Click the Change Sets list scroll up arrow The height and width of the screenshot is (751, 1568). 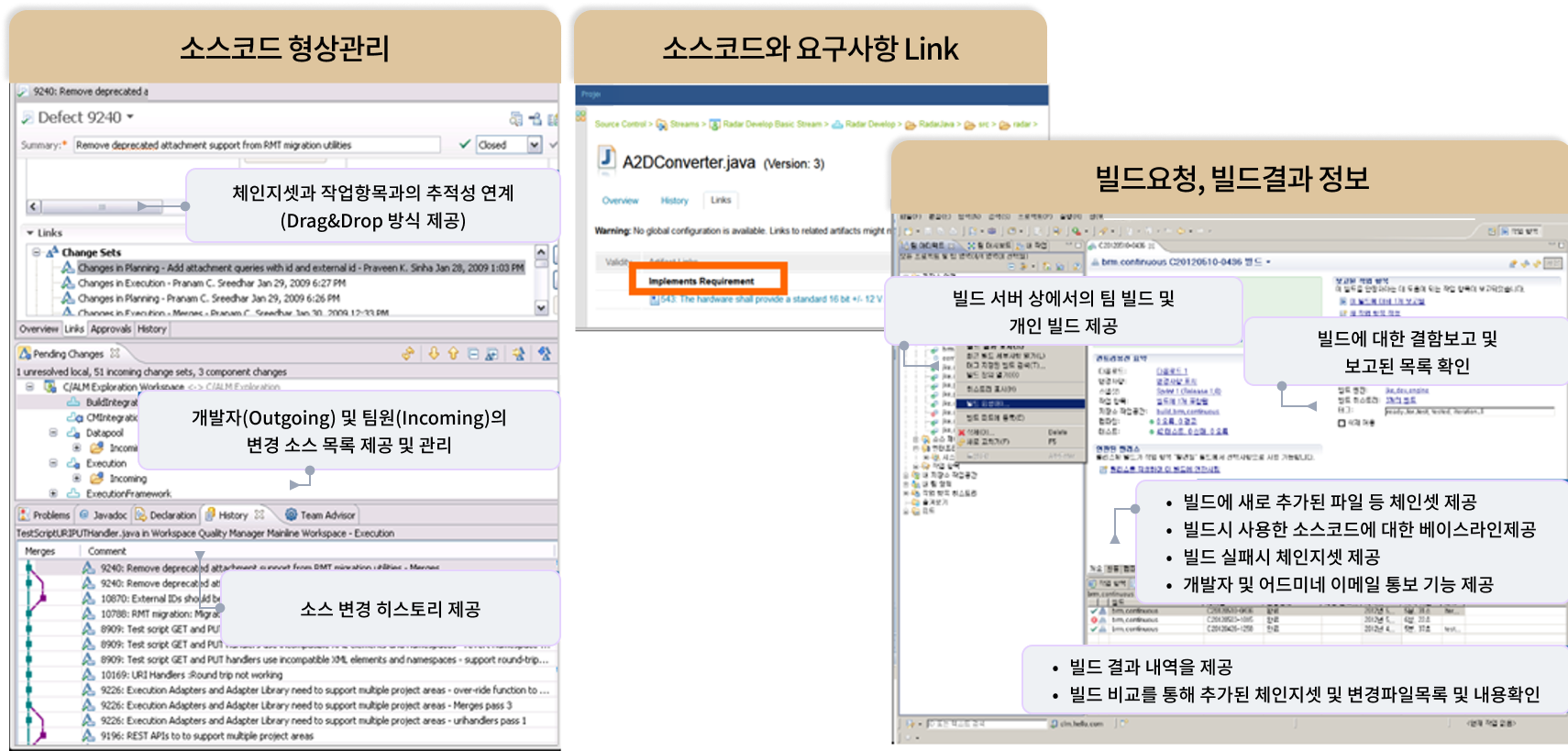541,251
